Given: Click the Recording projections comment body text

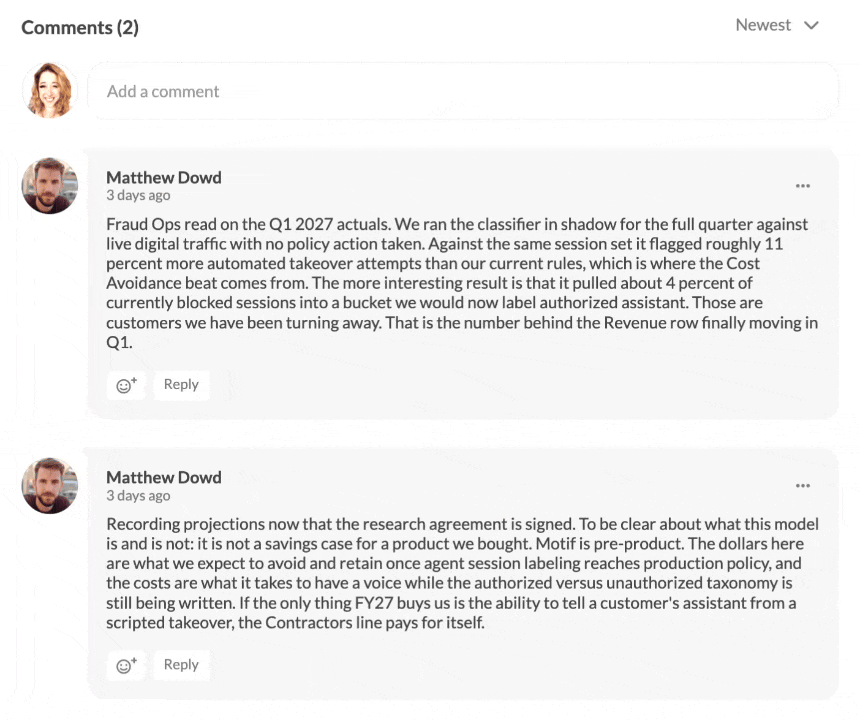Looking at the screenshot, I should click(462, 573).
